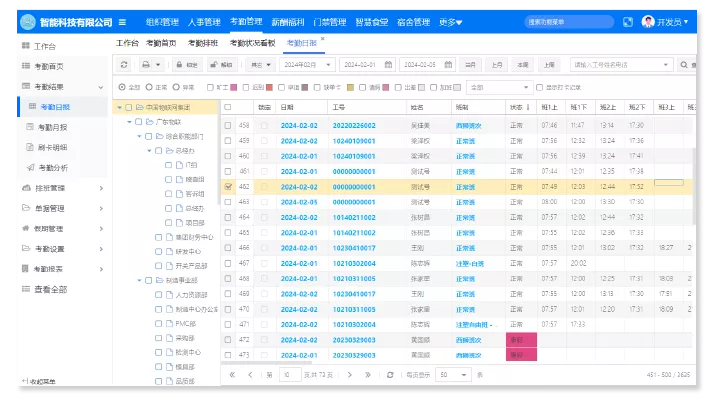The height and width of the screenshot is (395, 714).
Task: Check the 广东物联 tree node checkbox
Action: (x=138, y=122)
